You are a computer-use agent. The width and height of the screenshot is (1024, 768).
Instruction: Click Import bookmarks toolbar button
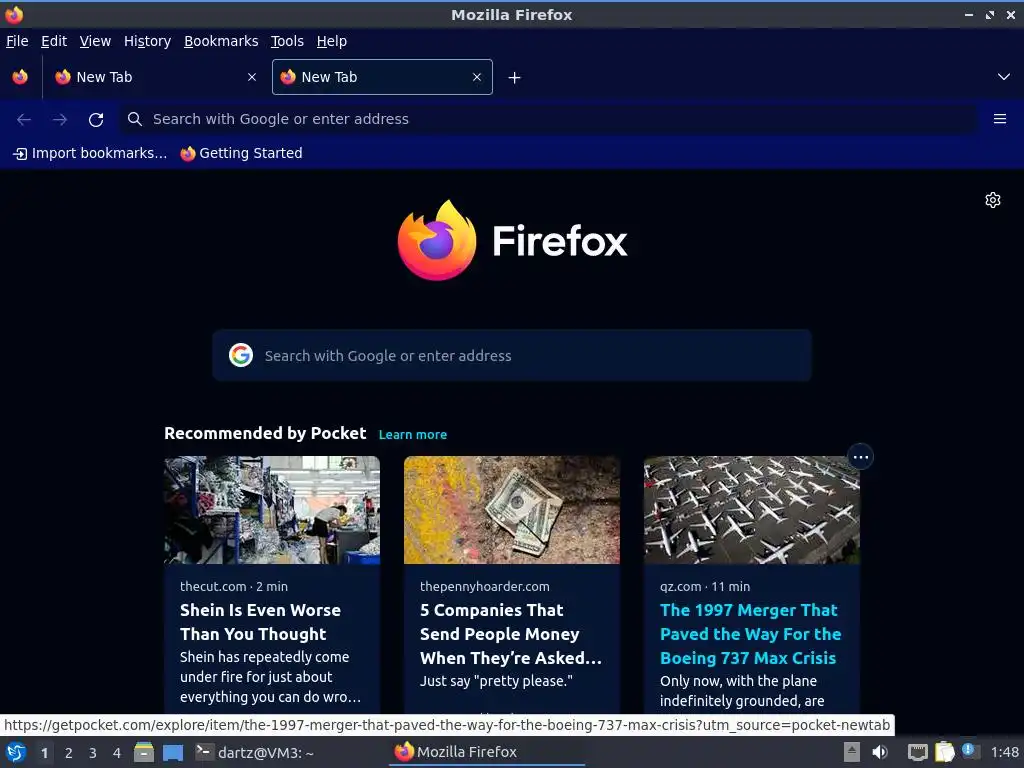(90, 153)
